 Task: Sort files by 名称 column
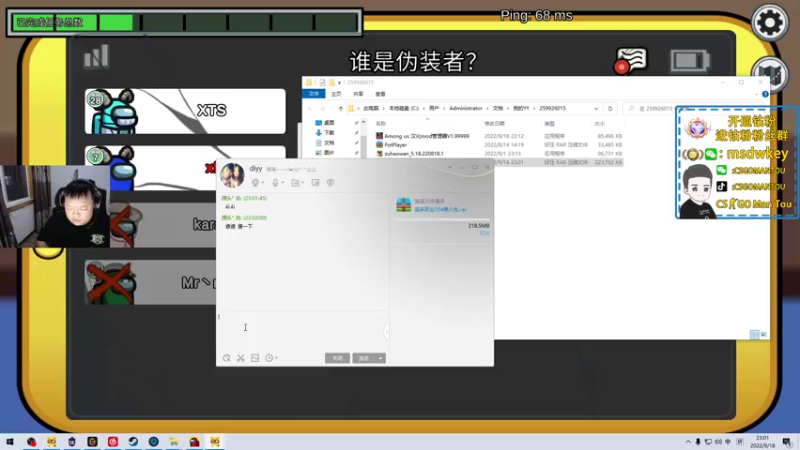(x=381, y=123)
